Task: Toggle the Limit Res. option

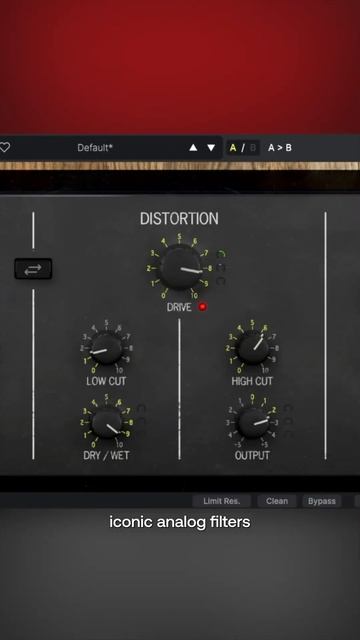Action: [x=221, y=501]
